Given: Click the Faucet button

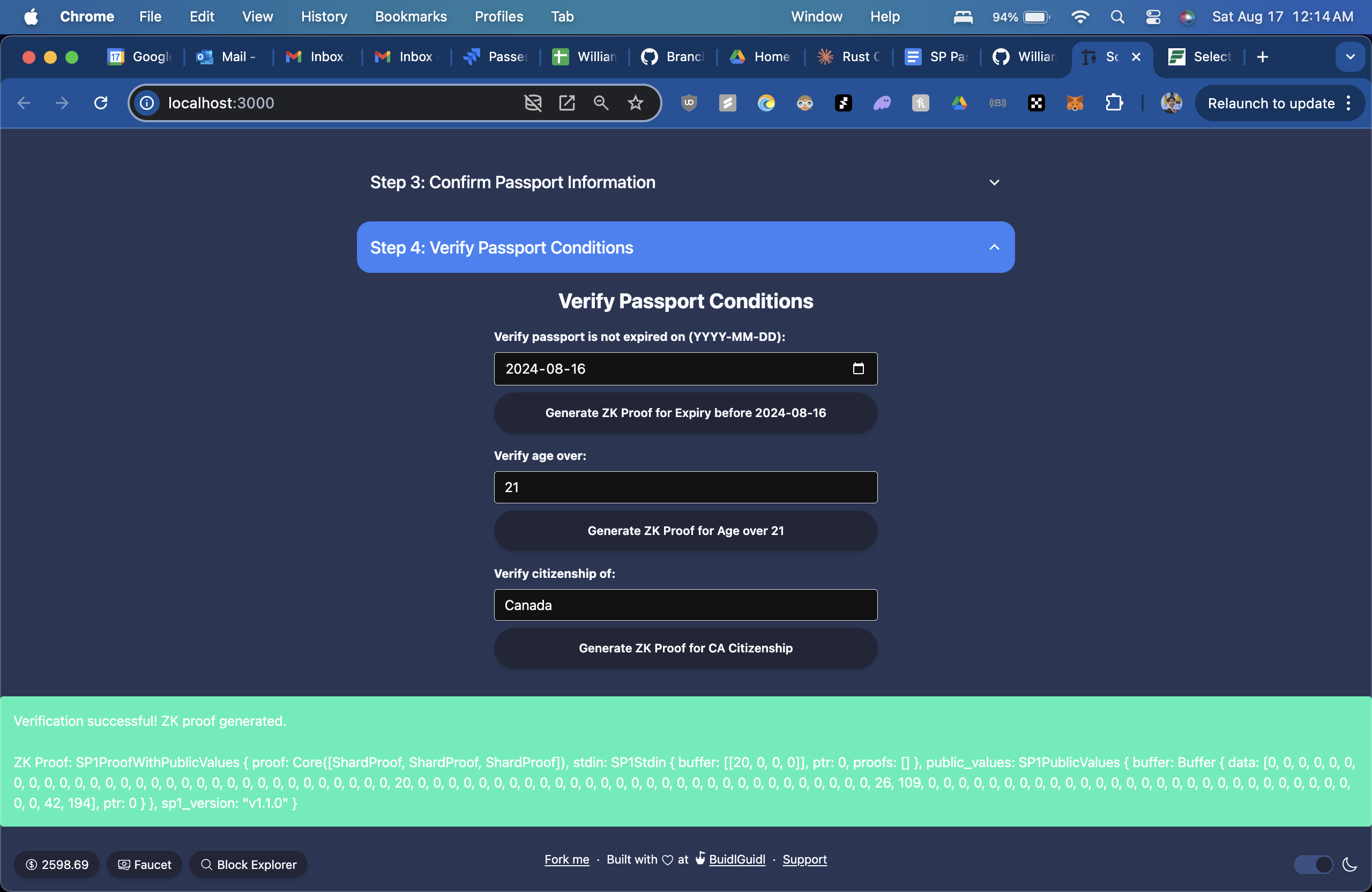Looking at the screenshot, I should [145, 864].
